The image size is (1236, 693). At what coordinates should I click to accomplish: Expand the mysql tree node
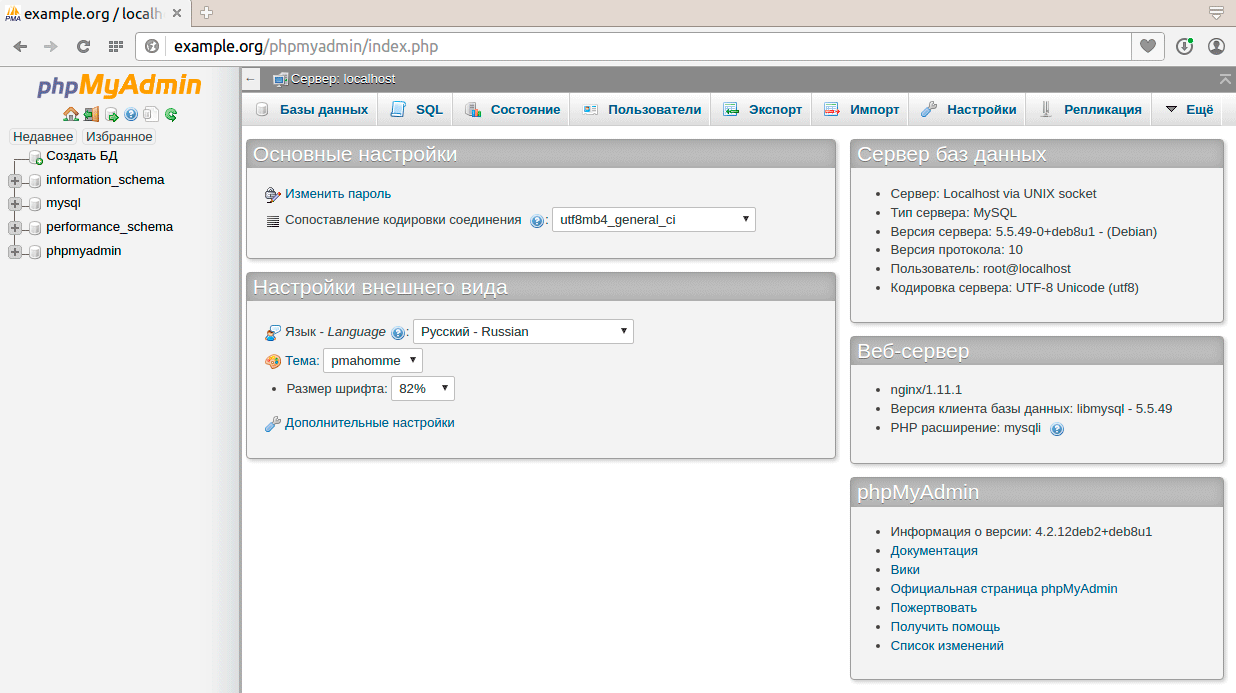coord(14,204)
